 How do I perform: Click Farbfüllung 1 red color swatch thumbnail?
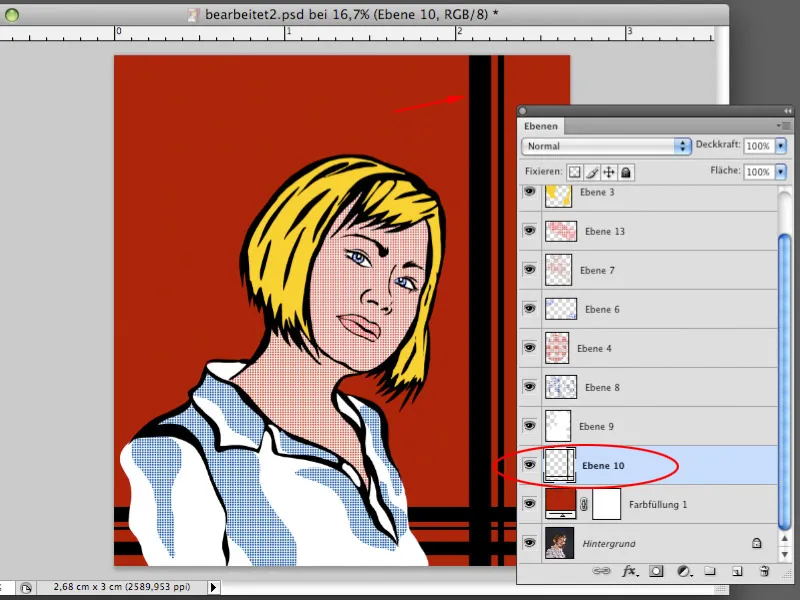tap(560, 504)
